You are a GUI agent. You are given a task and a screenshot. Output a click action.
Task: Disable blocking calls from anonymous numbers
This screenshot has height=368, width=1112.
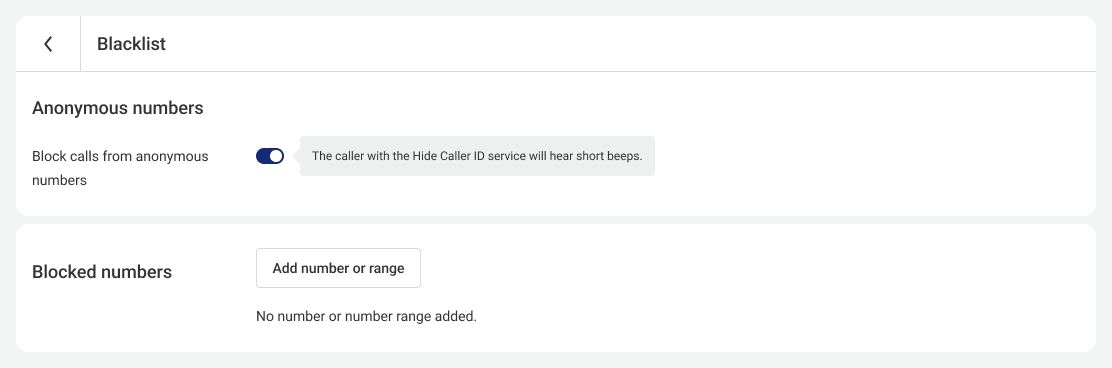(x=270, y=156)
